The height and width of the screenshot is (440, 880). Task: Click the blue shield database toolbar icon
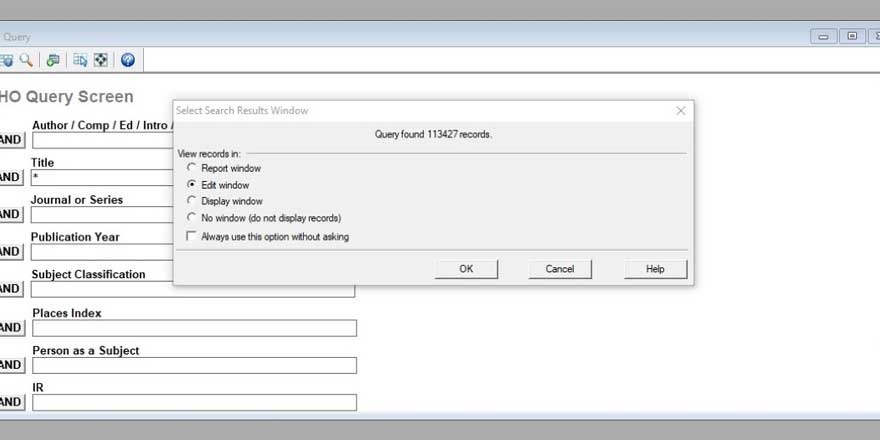(x=7, y=60)
